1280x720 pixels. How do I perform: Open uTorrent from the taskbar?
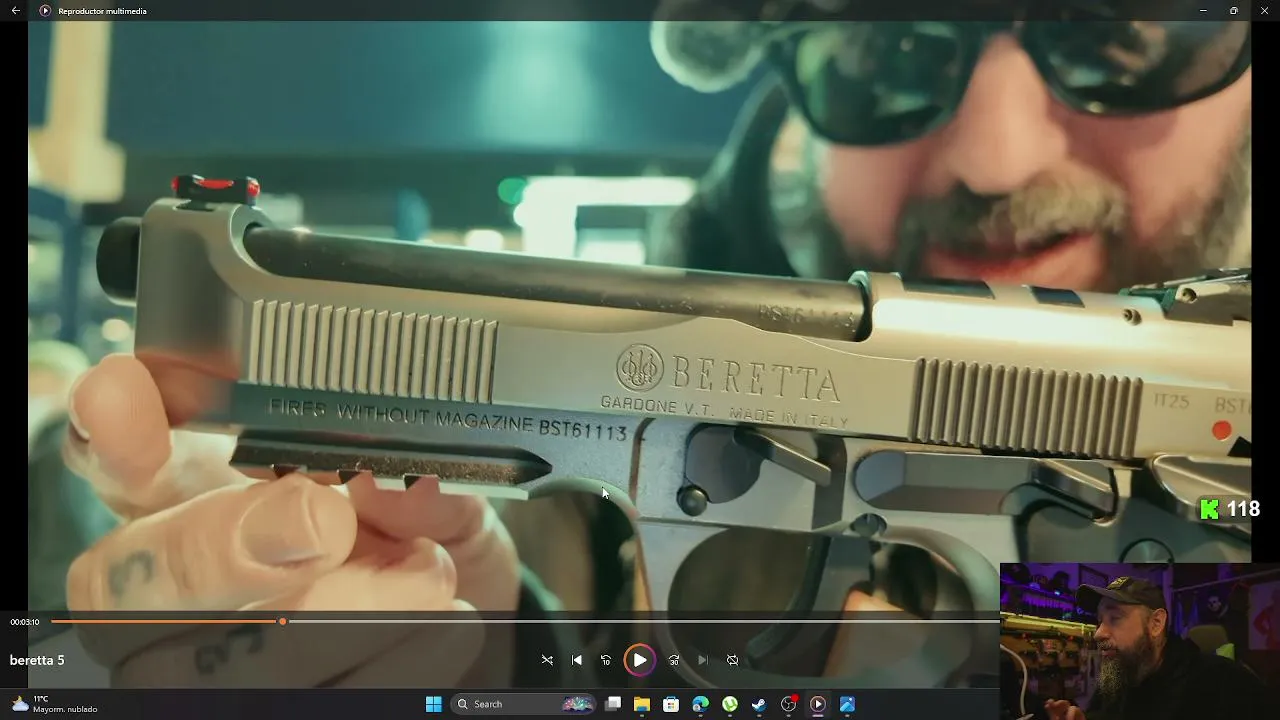pyautogui.click(x=730, y=704)
